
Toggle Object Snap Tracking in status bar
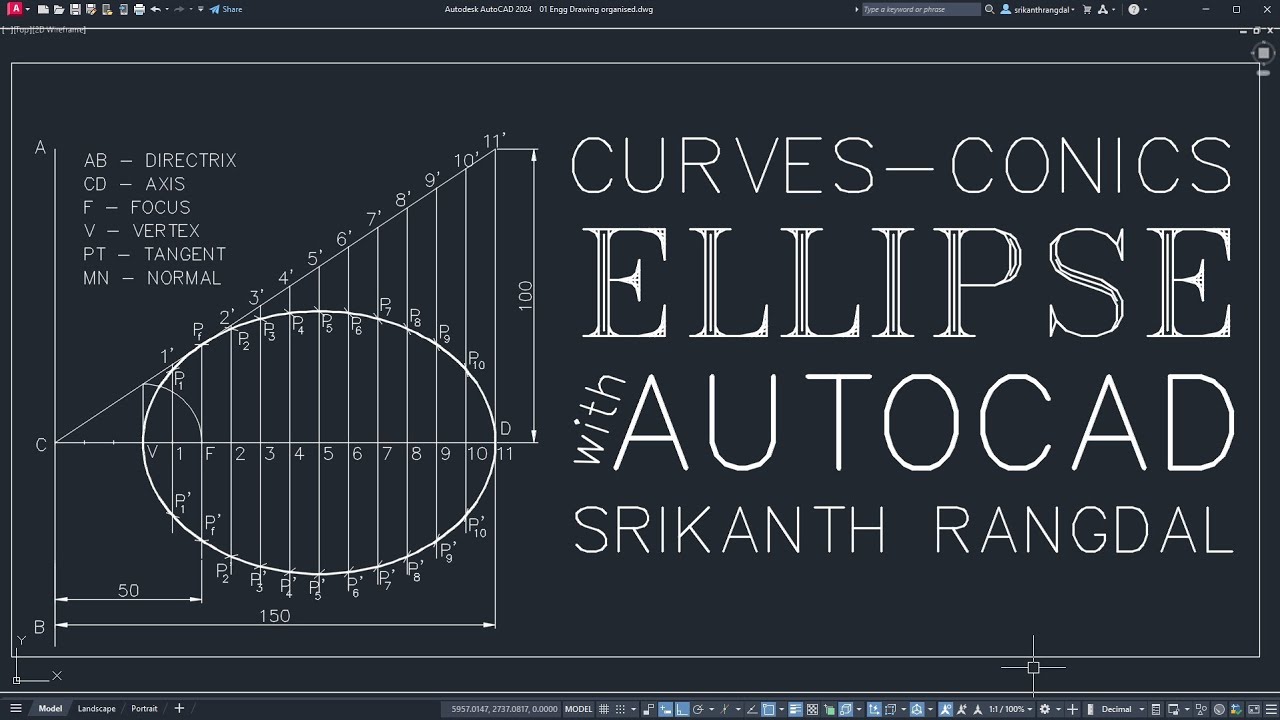pos(752,709)
